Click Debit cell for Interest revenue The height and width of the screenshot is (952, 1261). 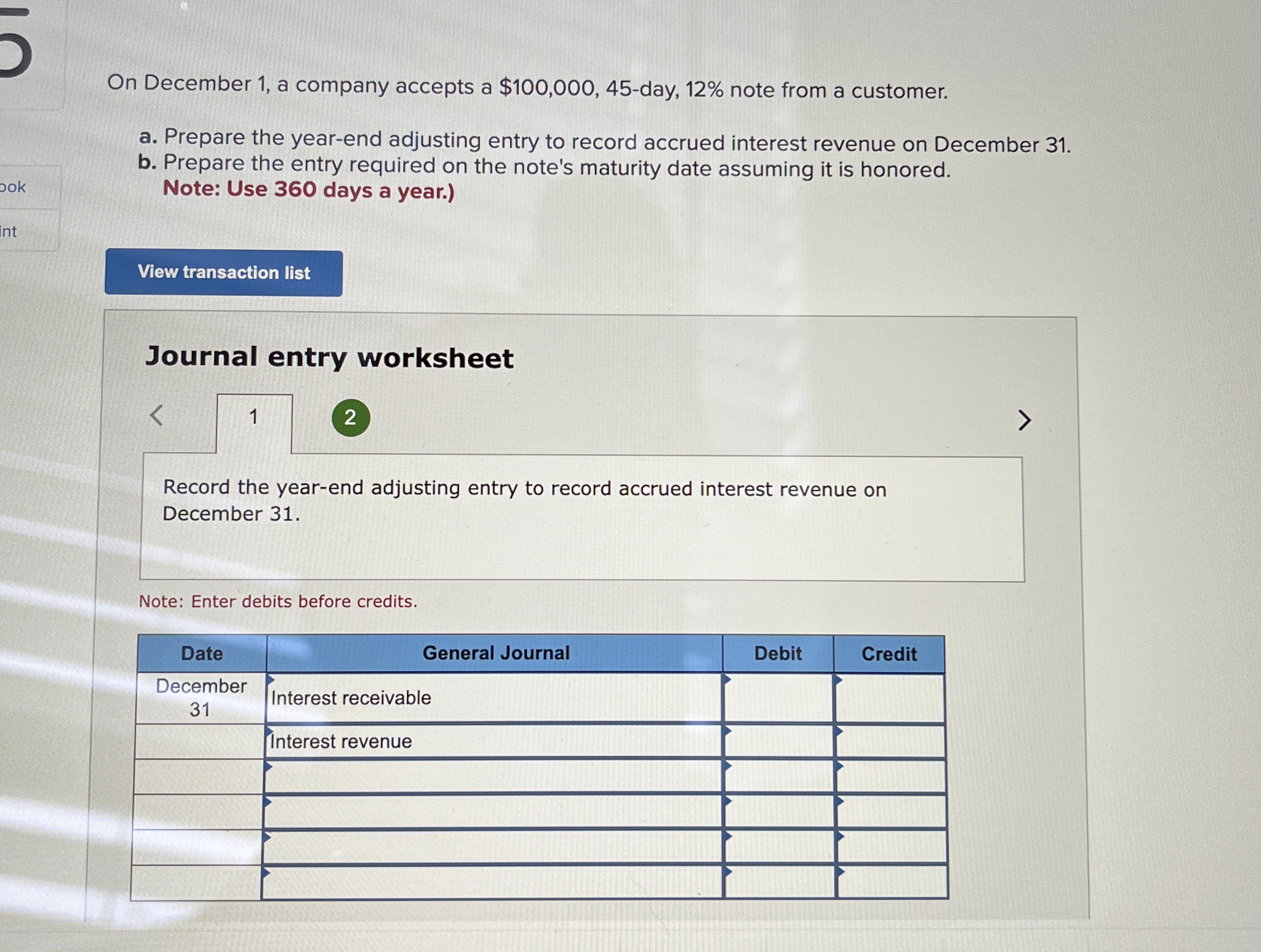pyautogui.click(x=778, y=742)
